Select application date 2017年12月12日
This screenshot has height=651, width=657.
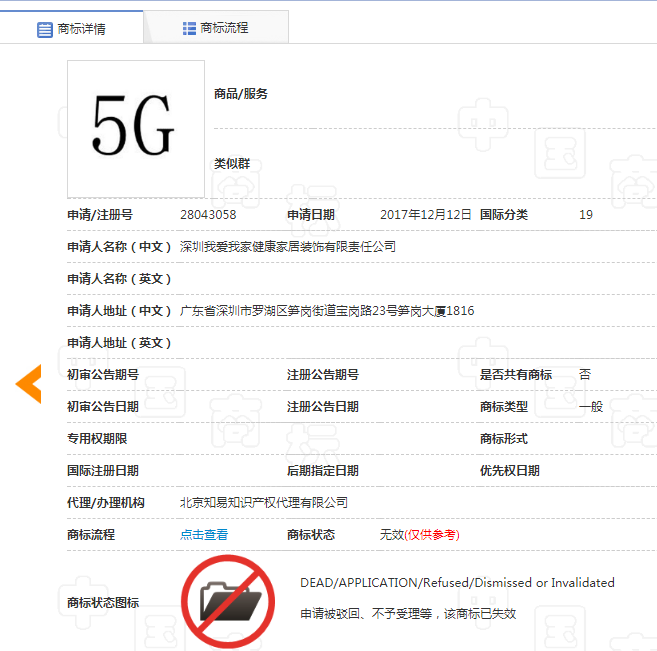[x=425, y=215]
